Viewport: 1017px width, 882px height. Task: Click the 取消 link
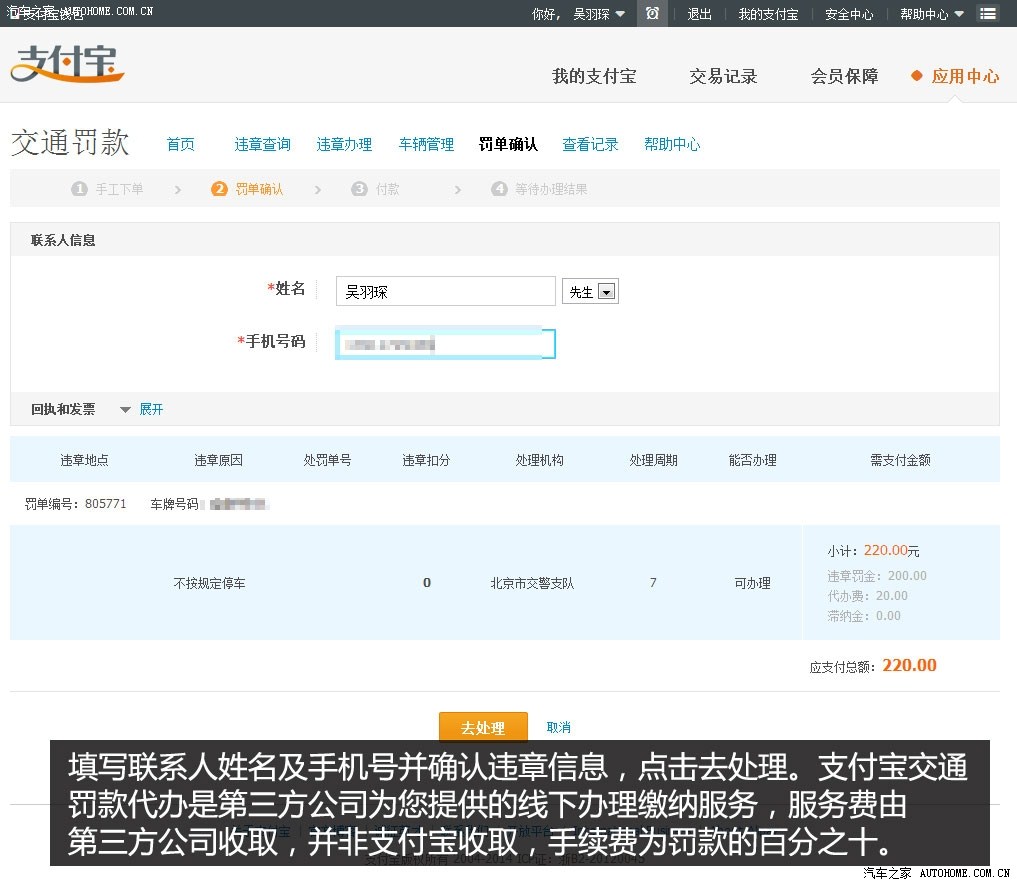point(558,727)
